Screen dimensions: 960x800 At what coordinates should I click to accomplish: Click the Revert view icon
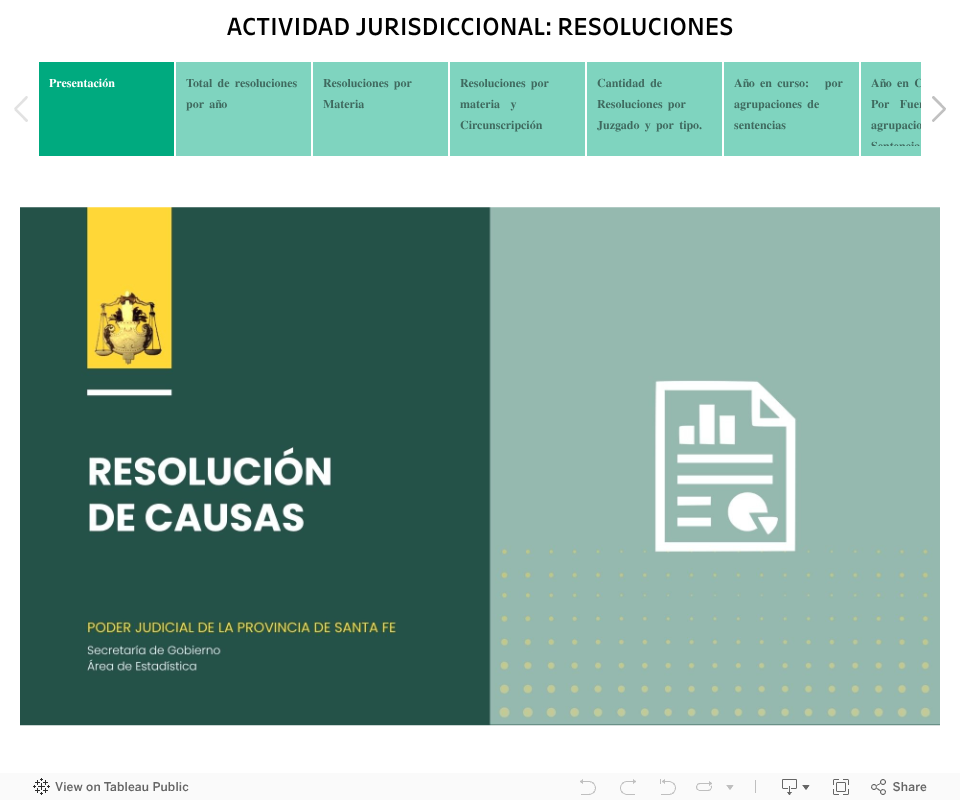[x=667, y=787]
